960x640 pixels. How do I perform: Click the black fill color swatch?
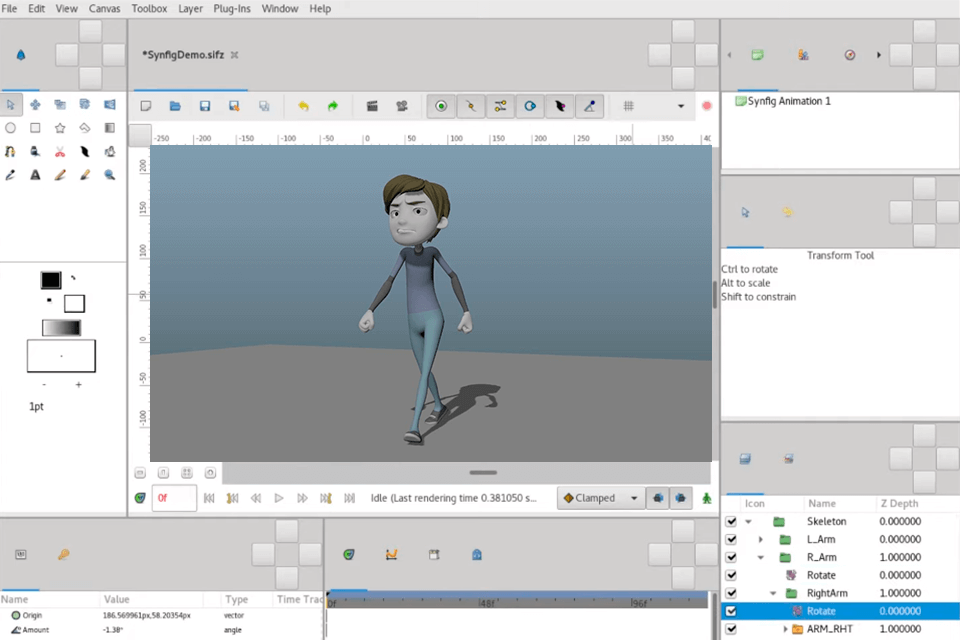pyautogui.click(x=49, y=281)
